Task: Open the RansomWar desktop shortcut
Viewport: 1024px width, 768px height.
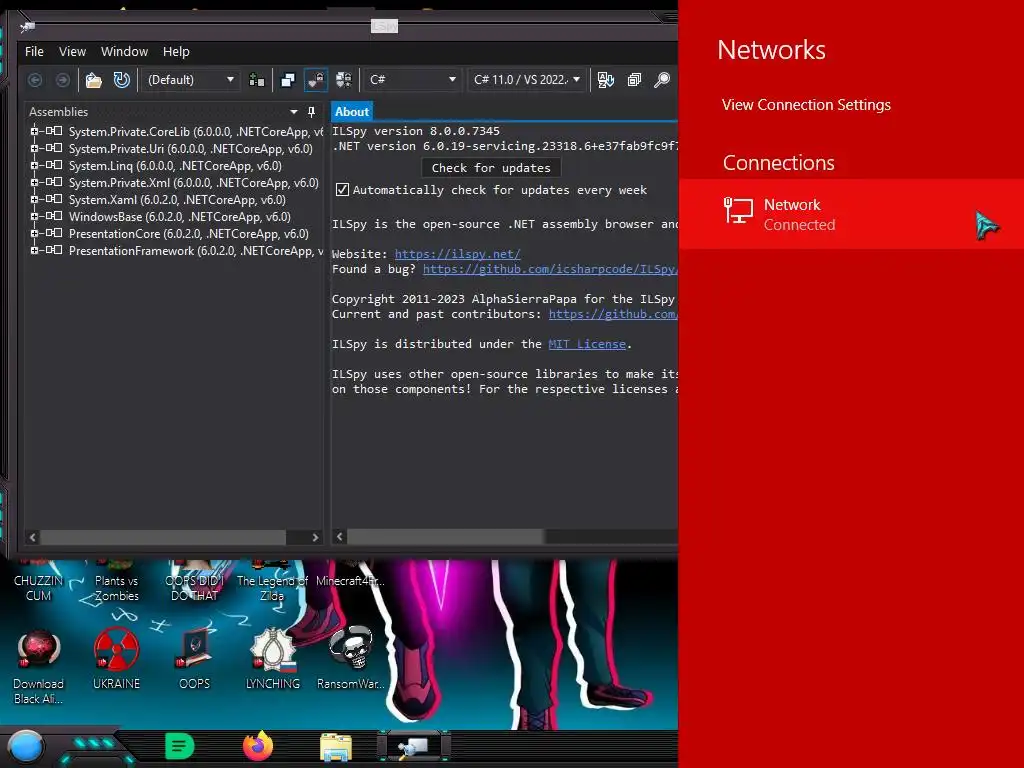Action: [351, 658]
